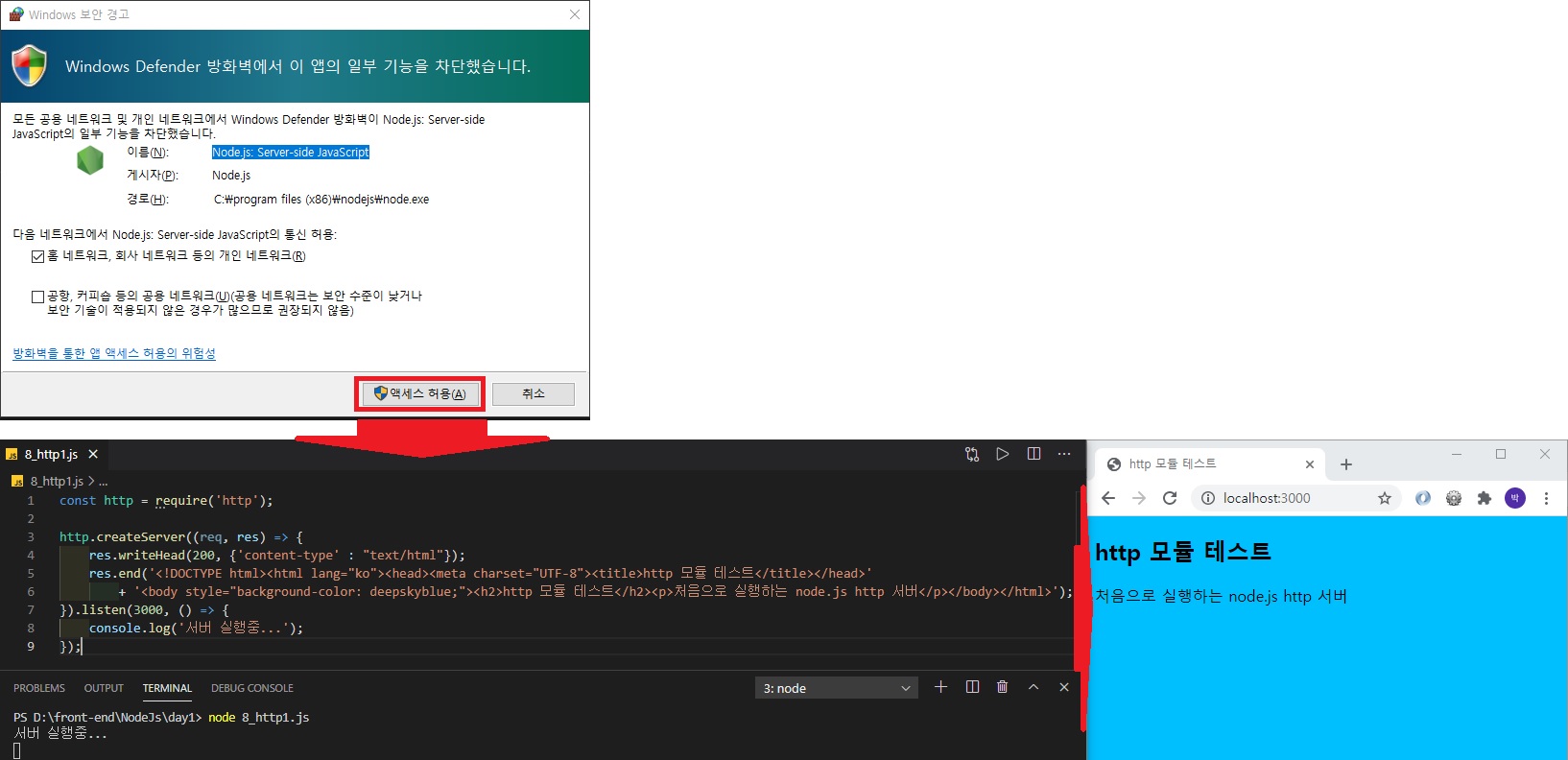
Task: Click the page heading 'http 모듈 테스트'
Action: click(x=1183, y=552)
